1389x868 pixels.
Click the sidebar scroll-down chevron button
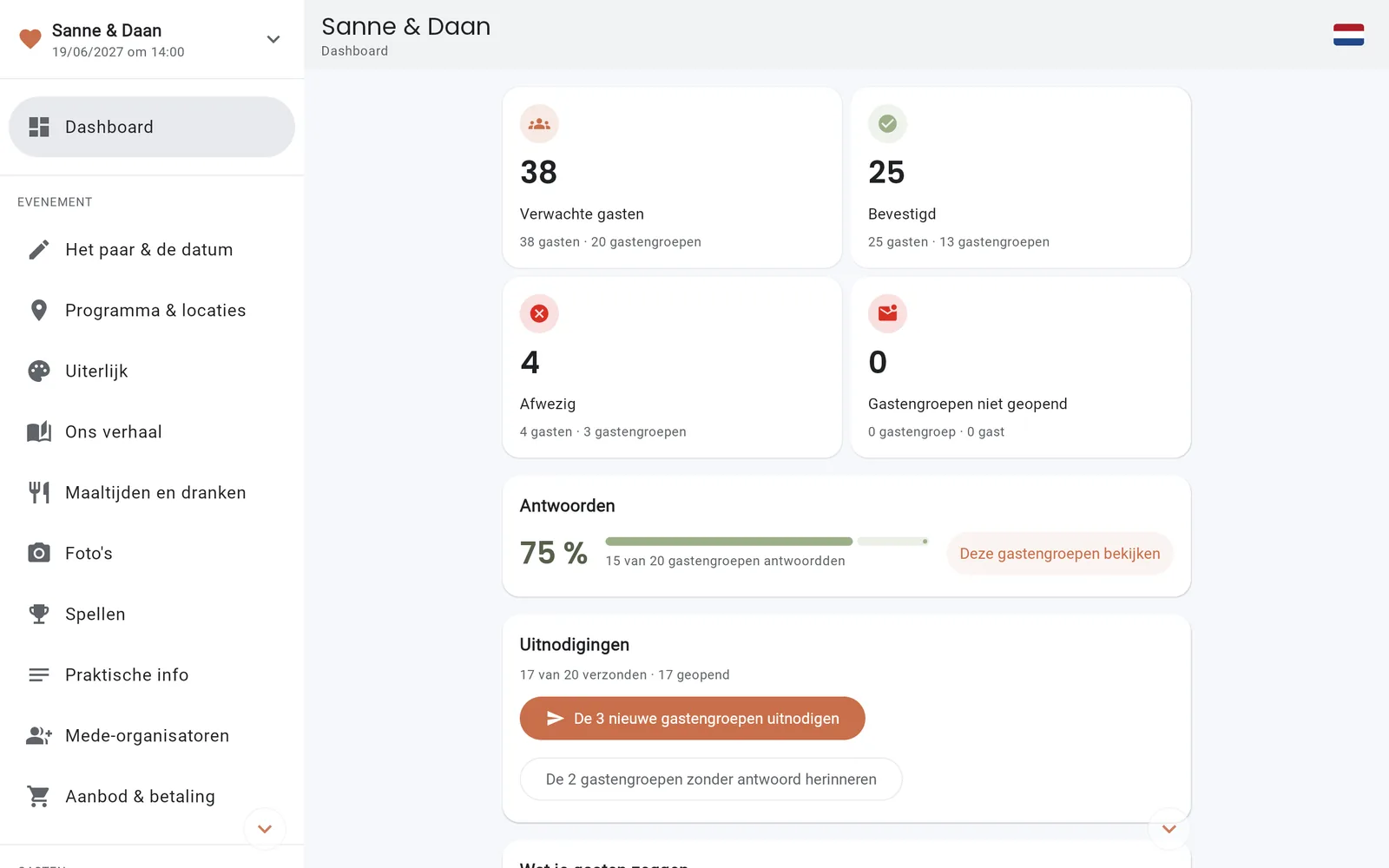[265, 829]
